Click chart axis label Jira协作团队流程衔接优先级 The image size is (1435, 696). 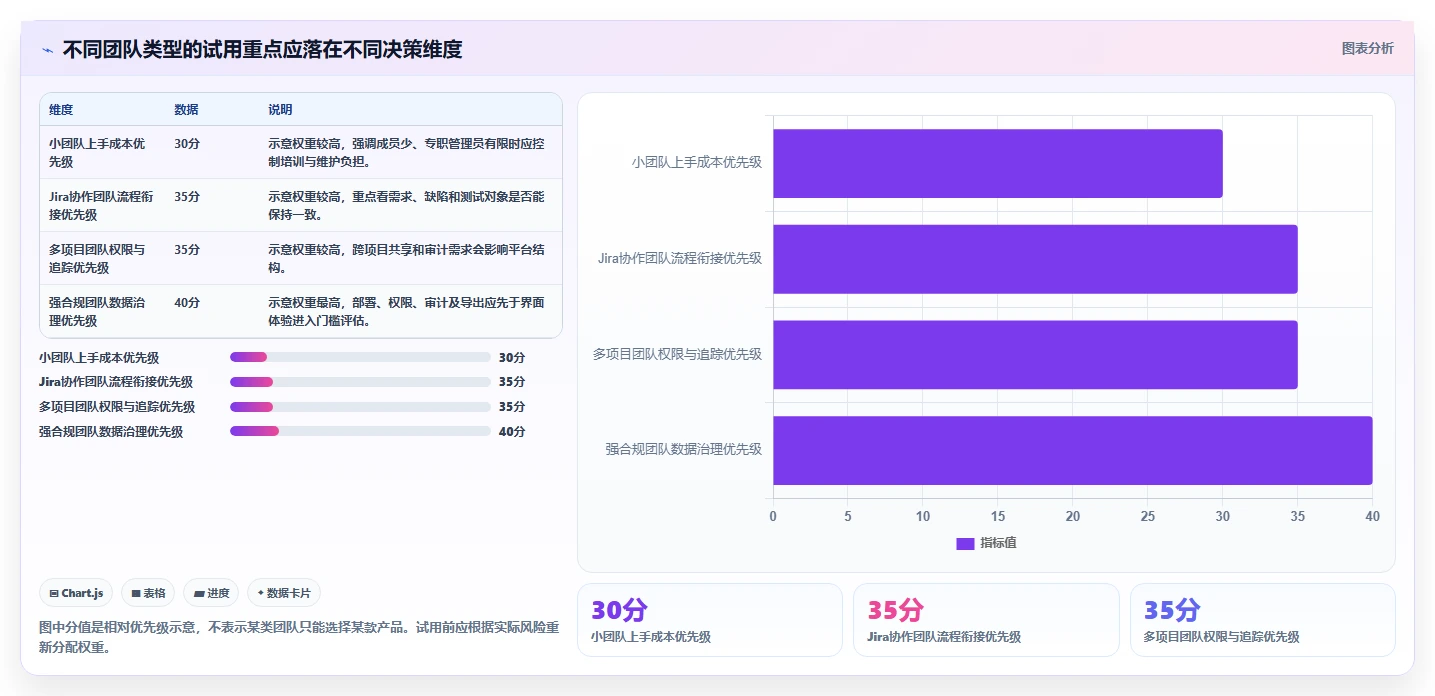(x=680, y=258)
